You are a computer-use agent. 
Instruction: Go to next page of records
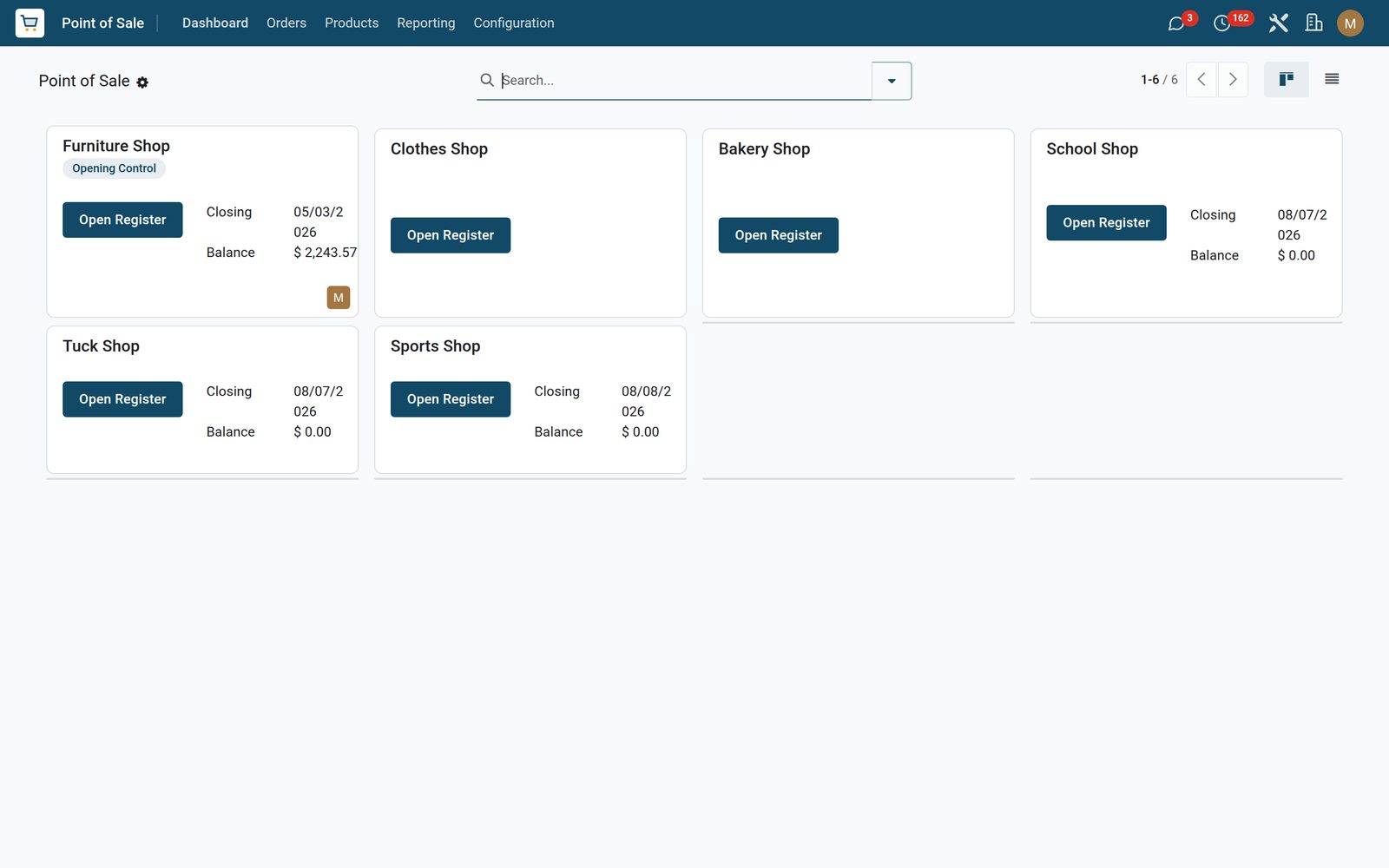coord(1233,80)
